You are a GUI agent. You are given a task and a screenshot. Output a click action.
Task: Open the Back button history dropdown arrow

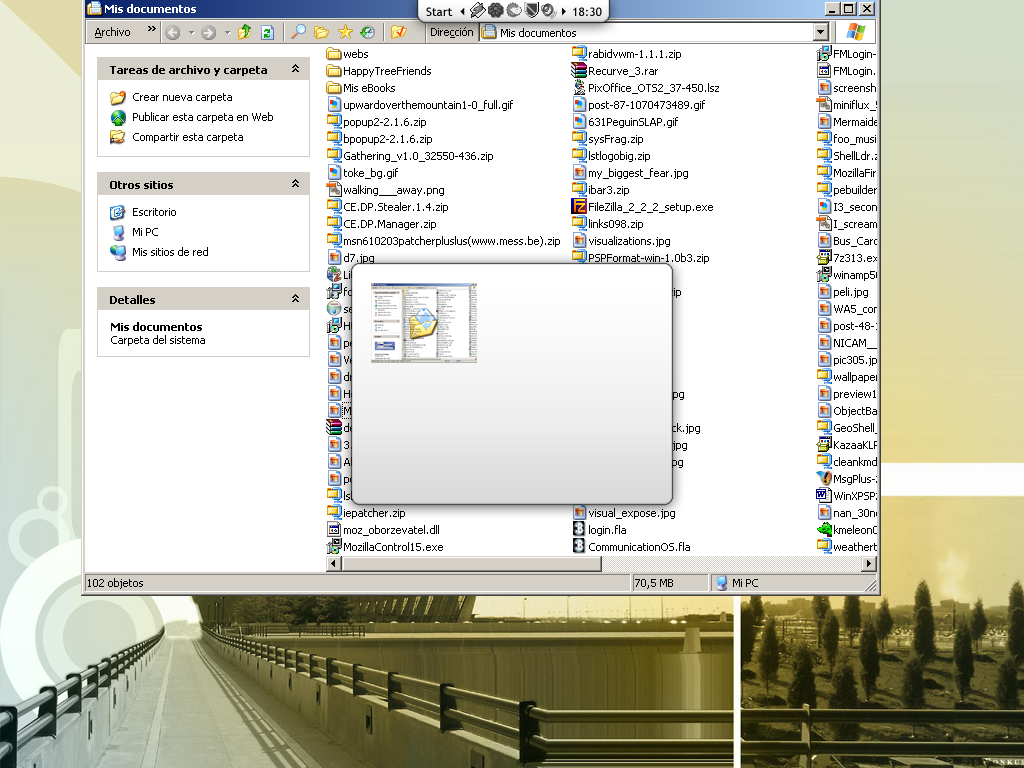pyautogui.click(x=191, y=32)
